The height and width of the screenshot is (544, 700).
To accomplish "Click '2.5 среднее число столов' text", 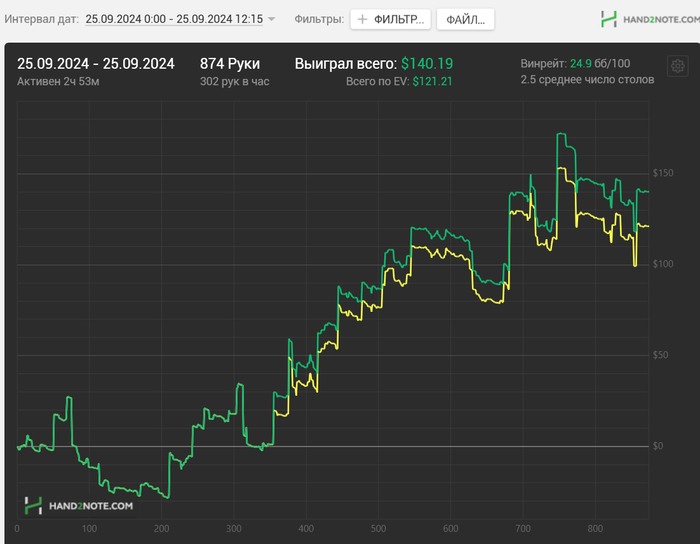I will 587,79.
